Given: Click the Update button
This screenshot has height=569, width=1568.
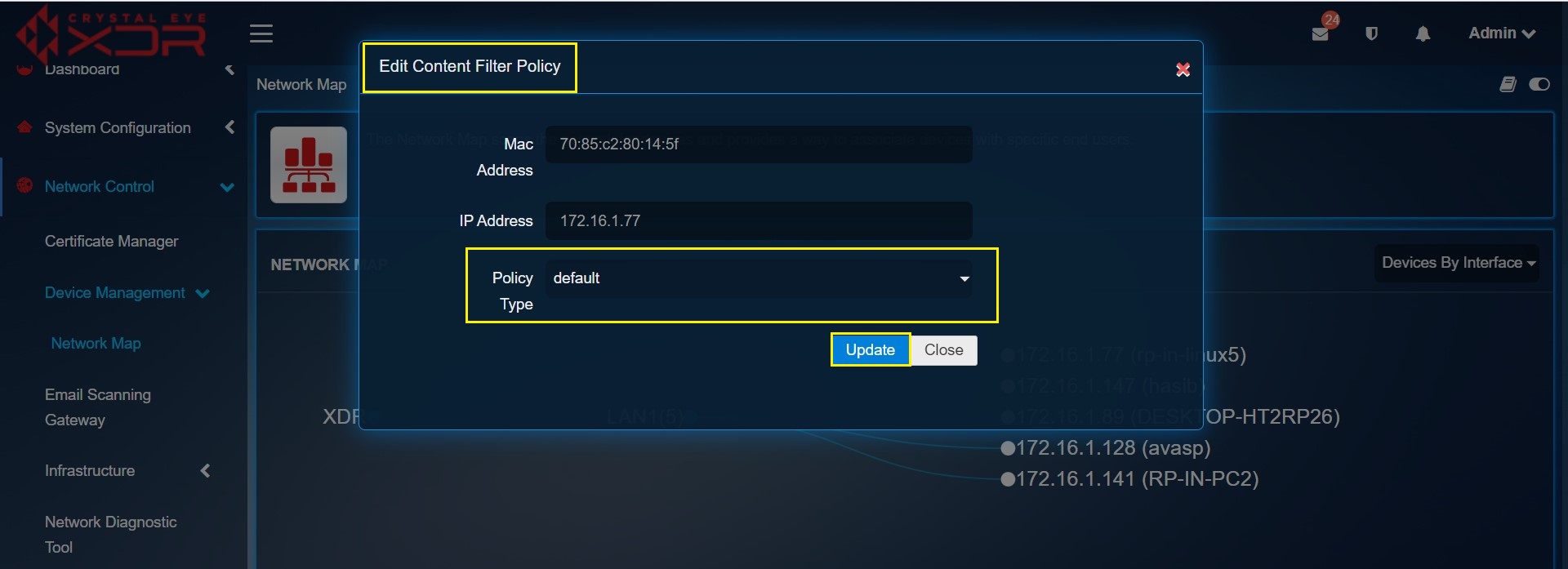Looking at the screenshot, I should (x=870, y=350).
